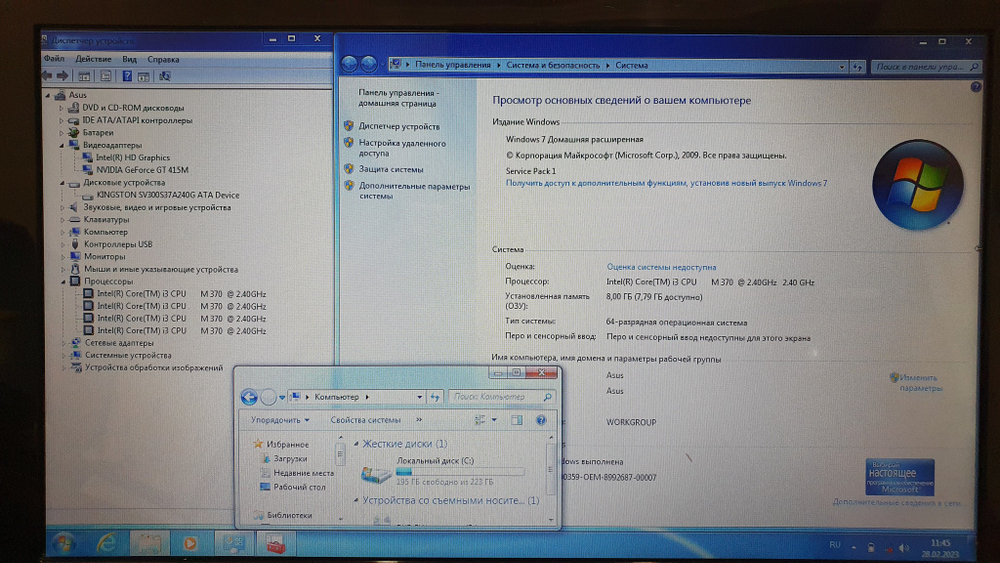Open Windows Media Player from taskbar
The image size is (1000, 563).
point(189,544)
